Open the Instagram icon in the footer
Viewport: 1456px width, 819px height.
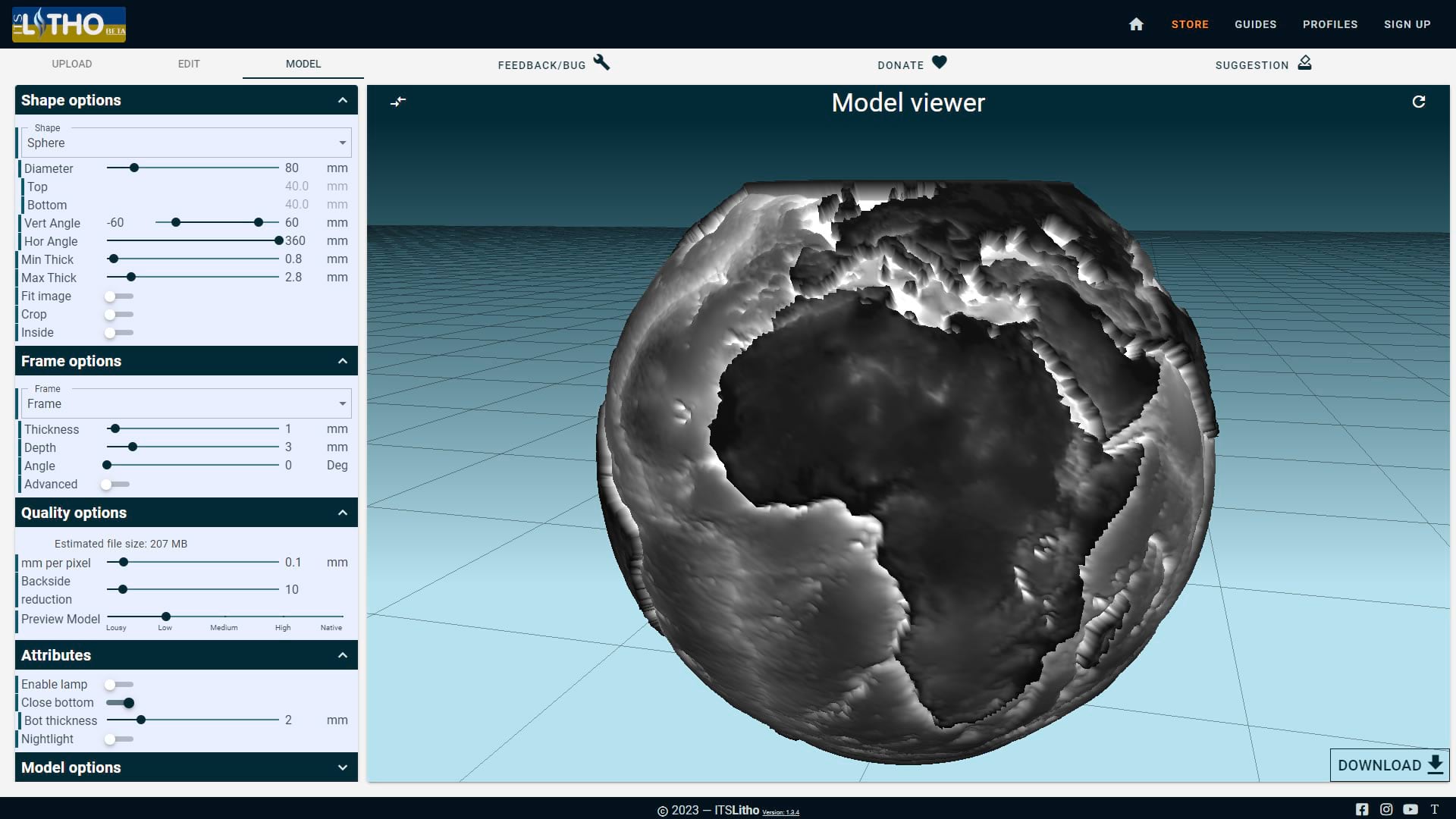click(1388, 809)
